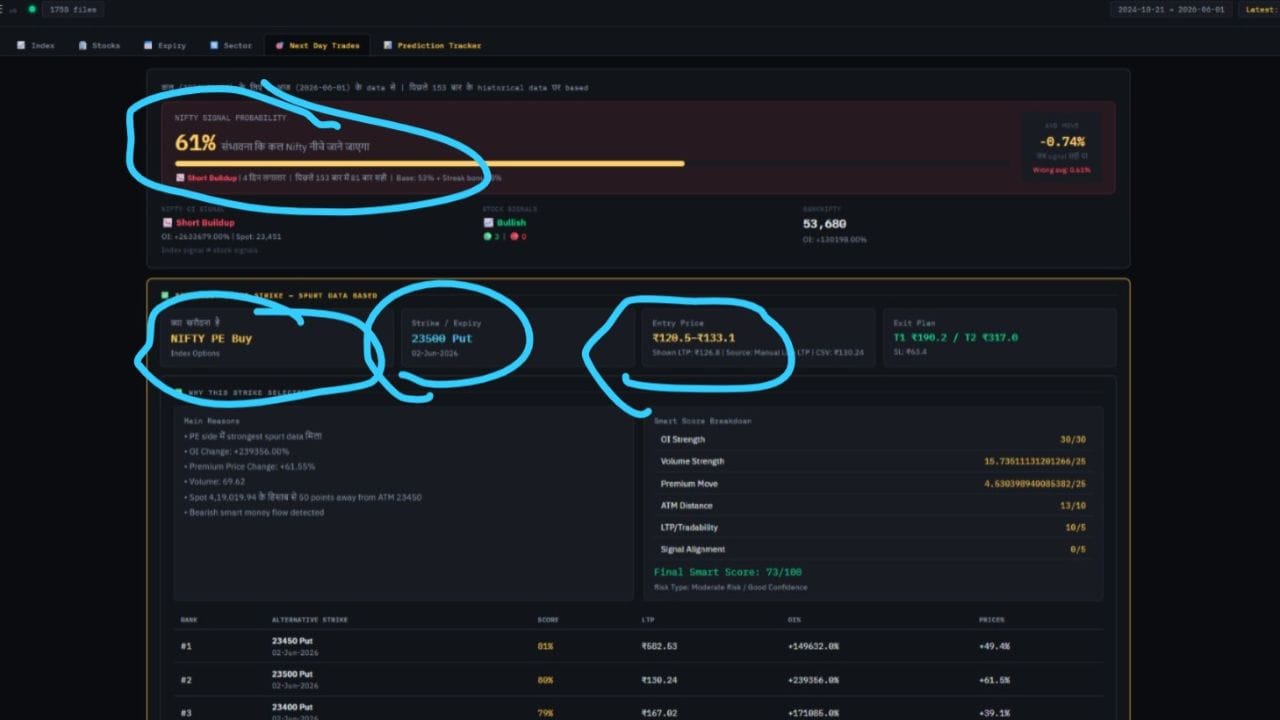Click the Bearish smart money flow detected line
The height and width of the screenshot is (720, 1280).
coord(254,513)
